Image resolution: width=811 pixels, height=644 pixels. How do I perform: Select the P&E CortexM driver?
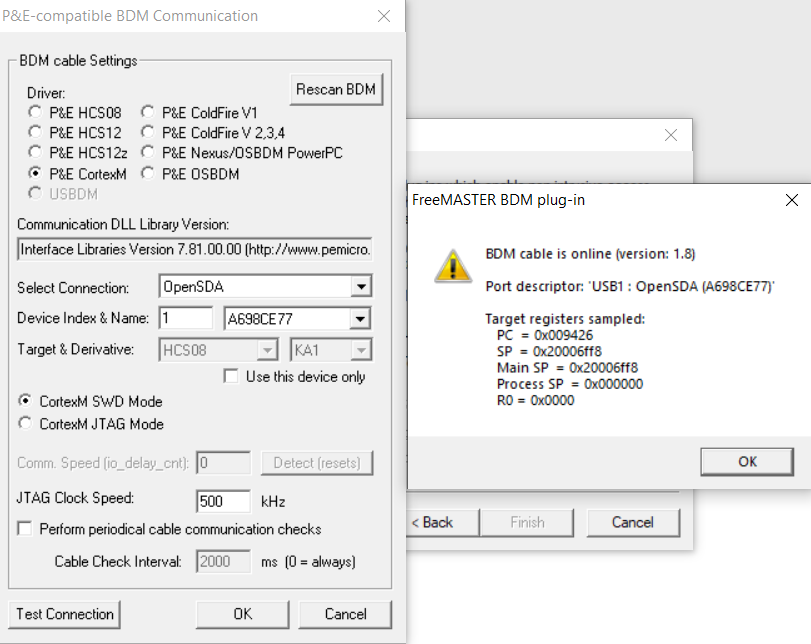[x=35, y=173]
